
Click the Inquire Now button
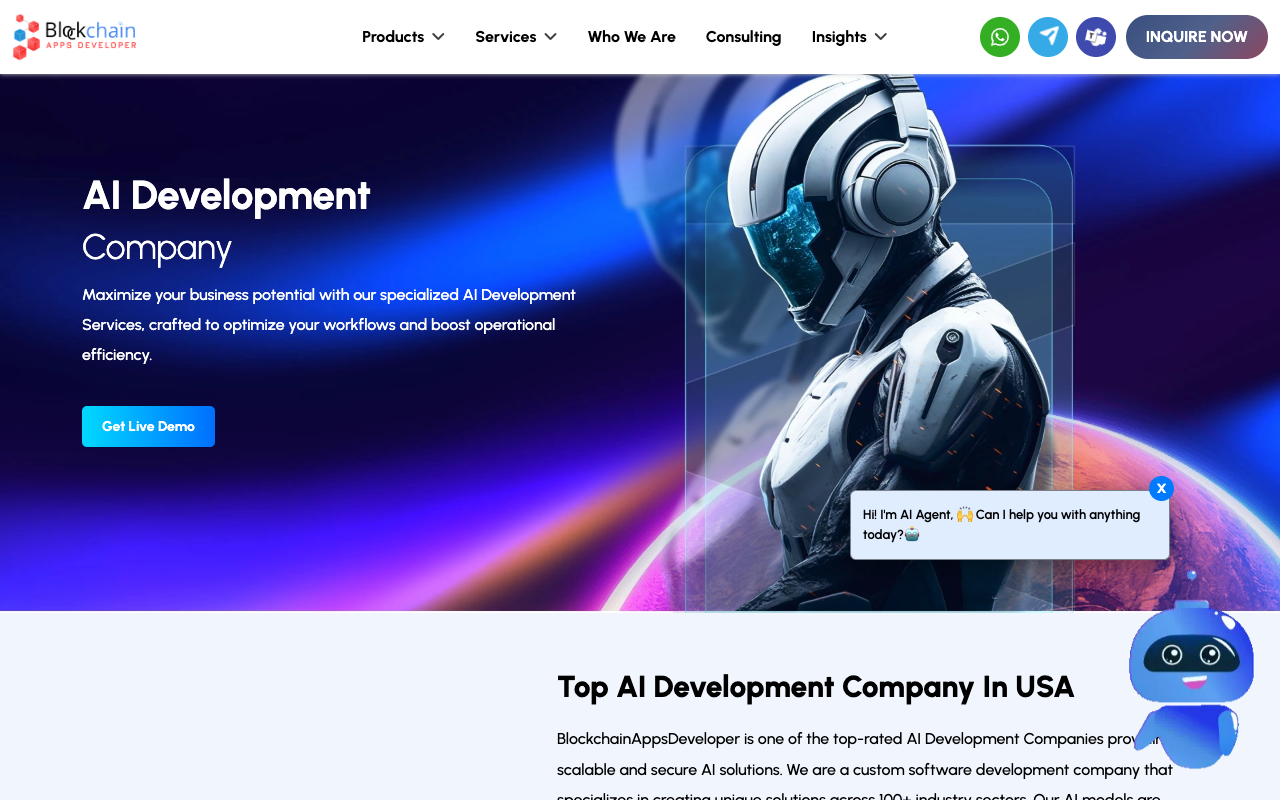[1197, 37]
